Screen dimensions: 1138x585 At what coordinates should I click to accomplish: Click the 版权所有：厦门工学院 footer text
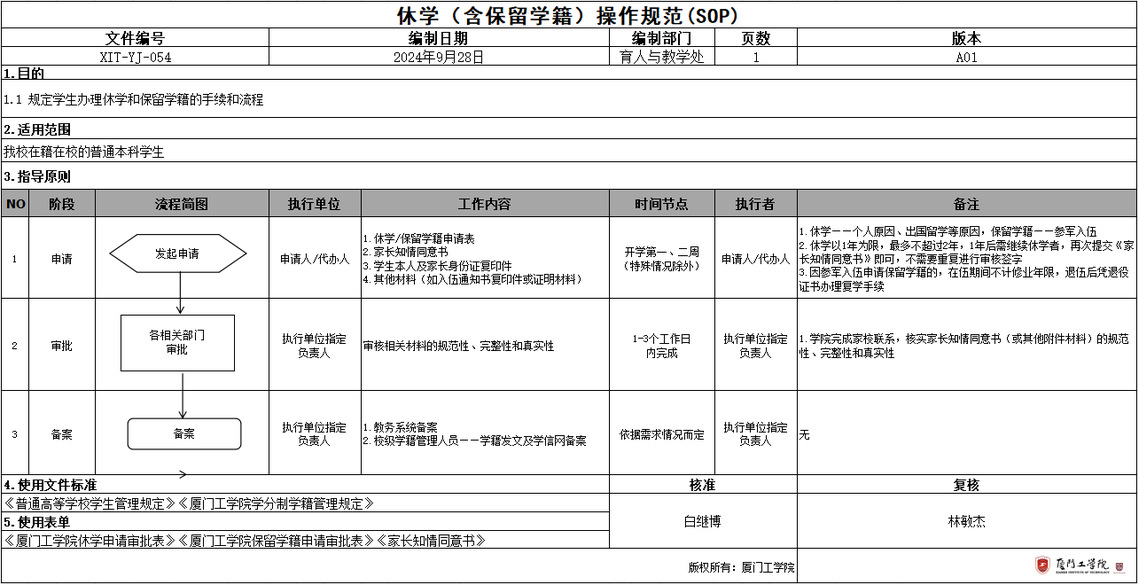pos(741,567)
